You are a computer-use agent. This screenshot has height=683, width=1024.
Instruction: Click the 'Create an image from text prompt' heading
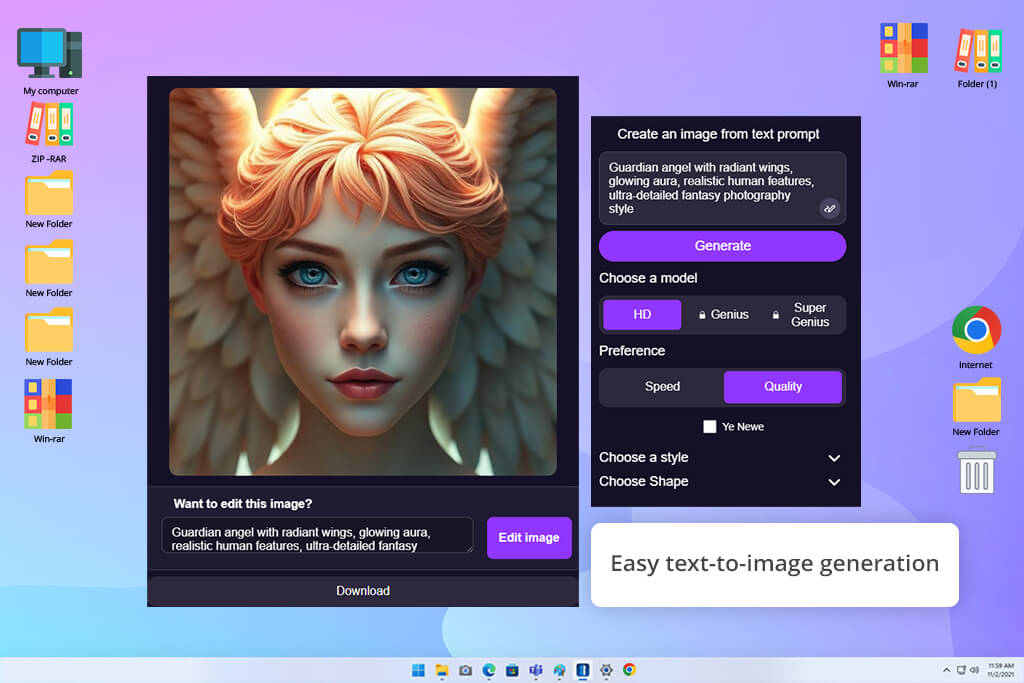tap(718, 134)
